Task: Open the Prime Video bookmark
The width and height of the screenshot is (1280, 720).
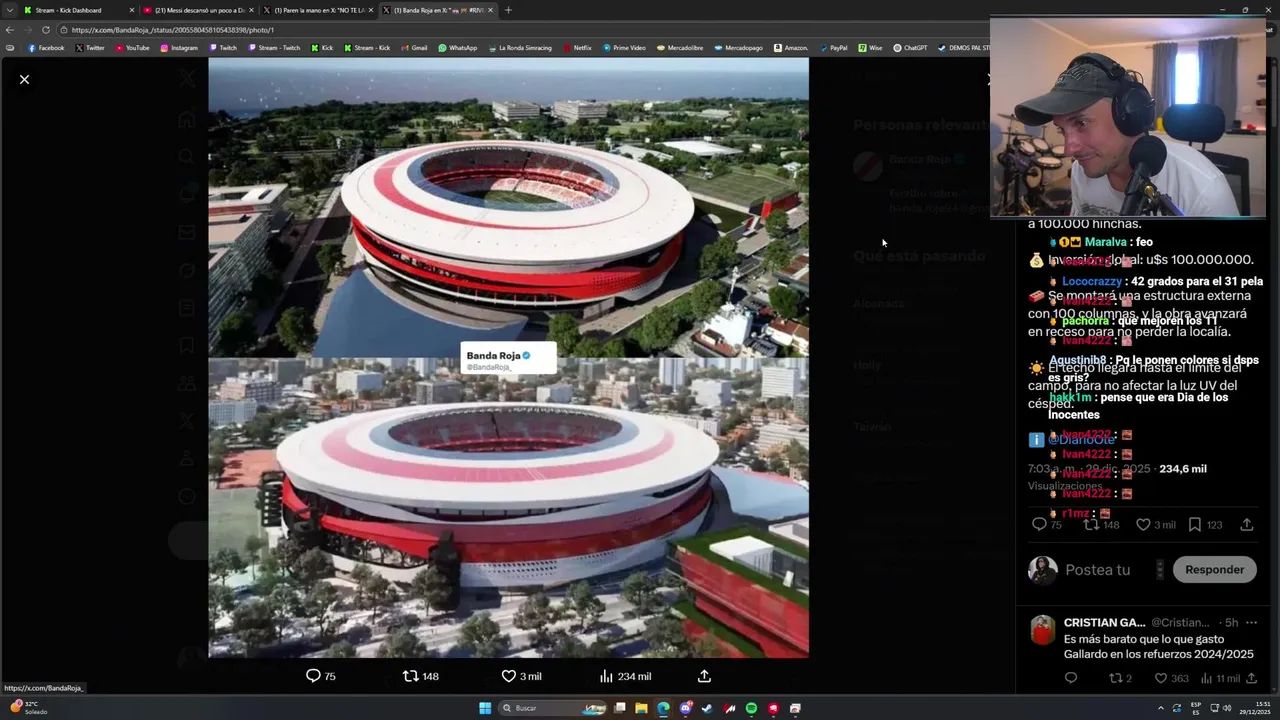Action: click(624, 48)
